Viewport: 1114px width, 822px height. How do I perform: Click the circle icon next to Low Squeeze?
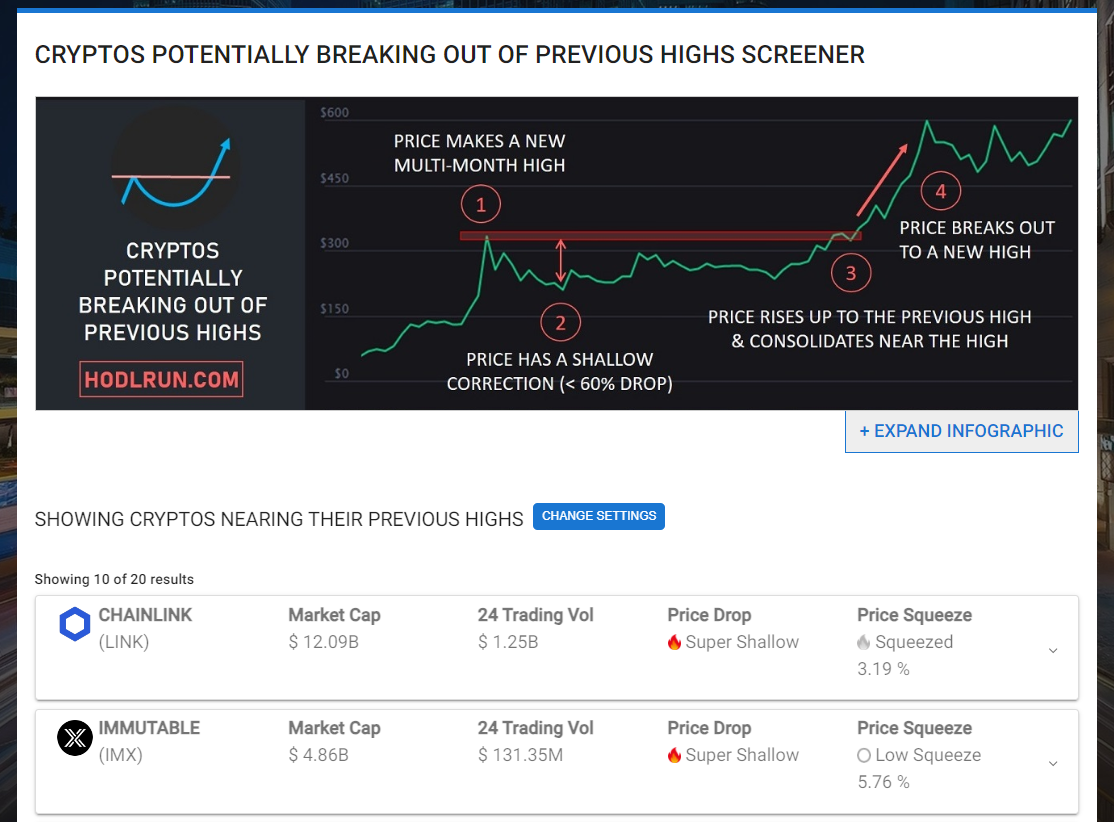(864, 755)
